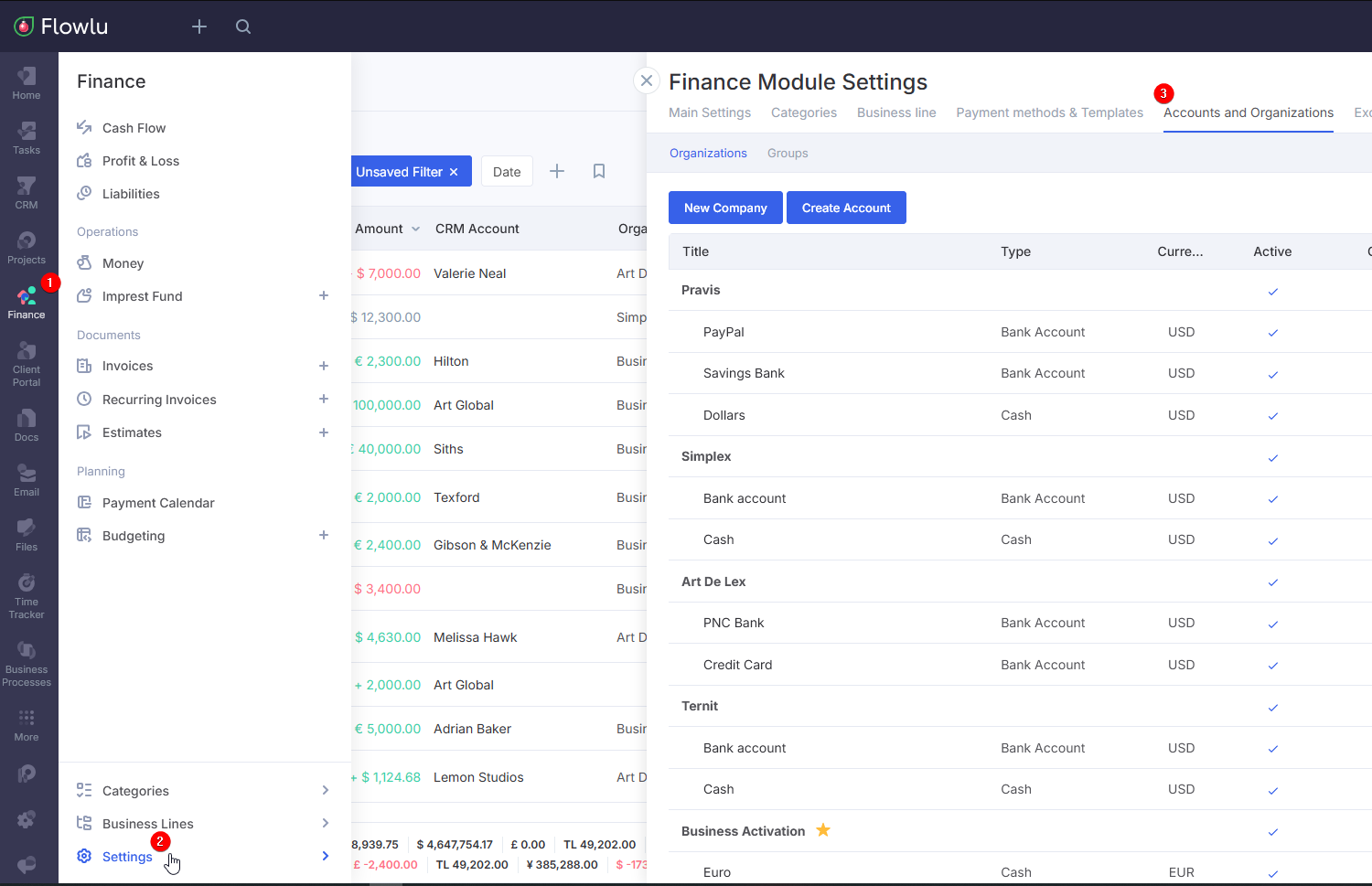Toggle Active checkmark for Simplex
This screenshot has width=1372, height=886.
point(1273,458)
